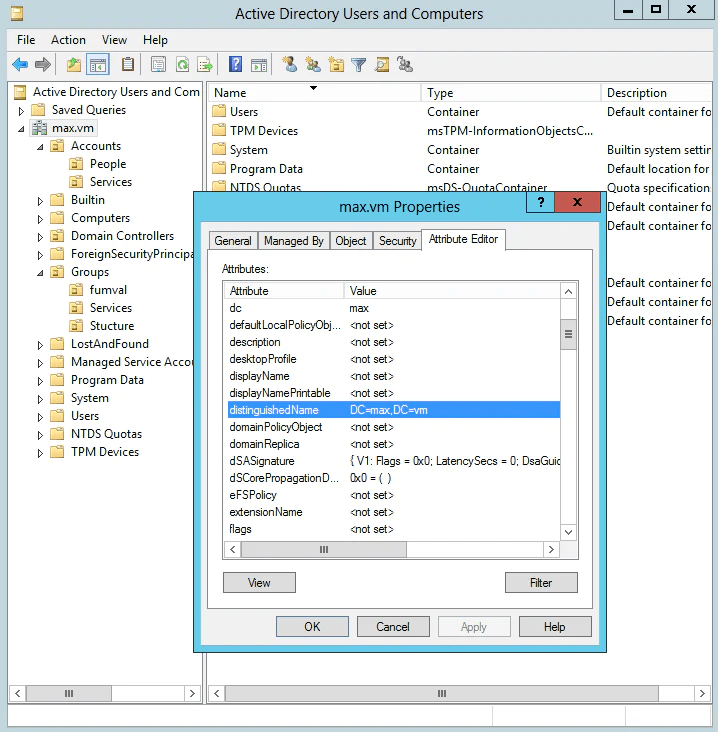
Task: Click the add-to-group toolbar icon
Action: point(405,64)
